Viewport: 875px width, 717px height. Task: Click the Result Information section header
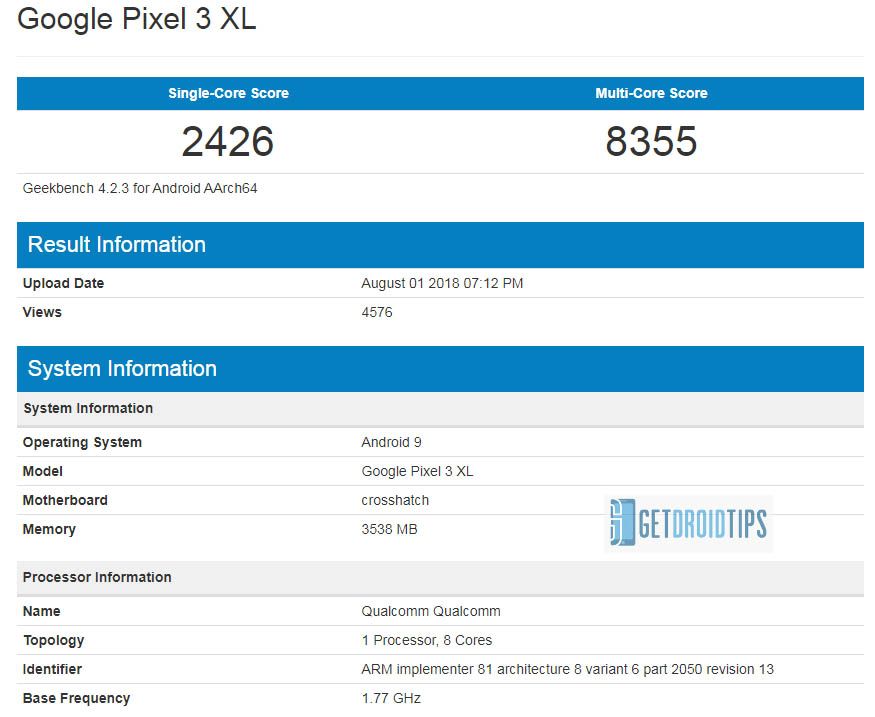(440, 245)
